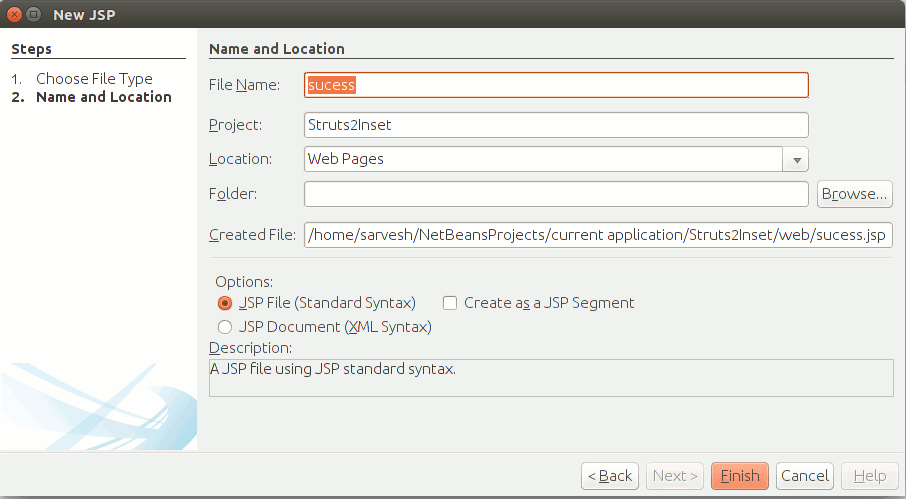Screen dimensions: 906x499
Task: Enable Create as a JSP Segment checkbox
Action: pos(450,303)
